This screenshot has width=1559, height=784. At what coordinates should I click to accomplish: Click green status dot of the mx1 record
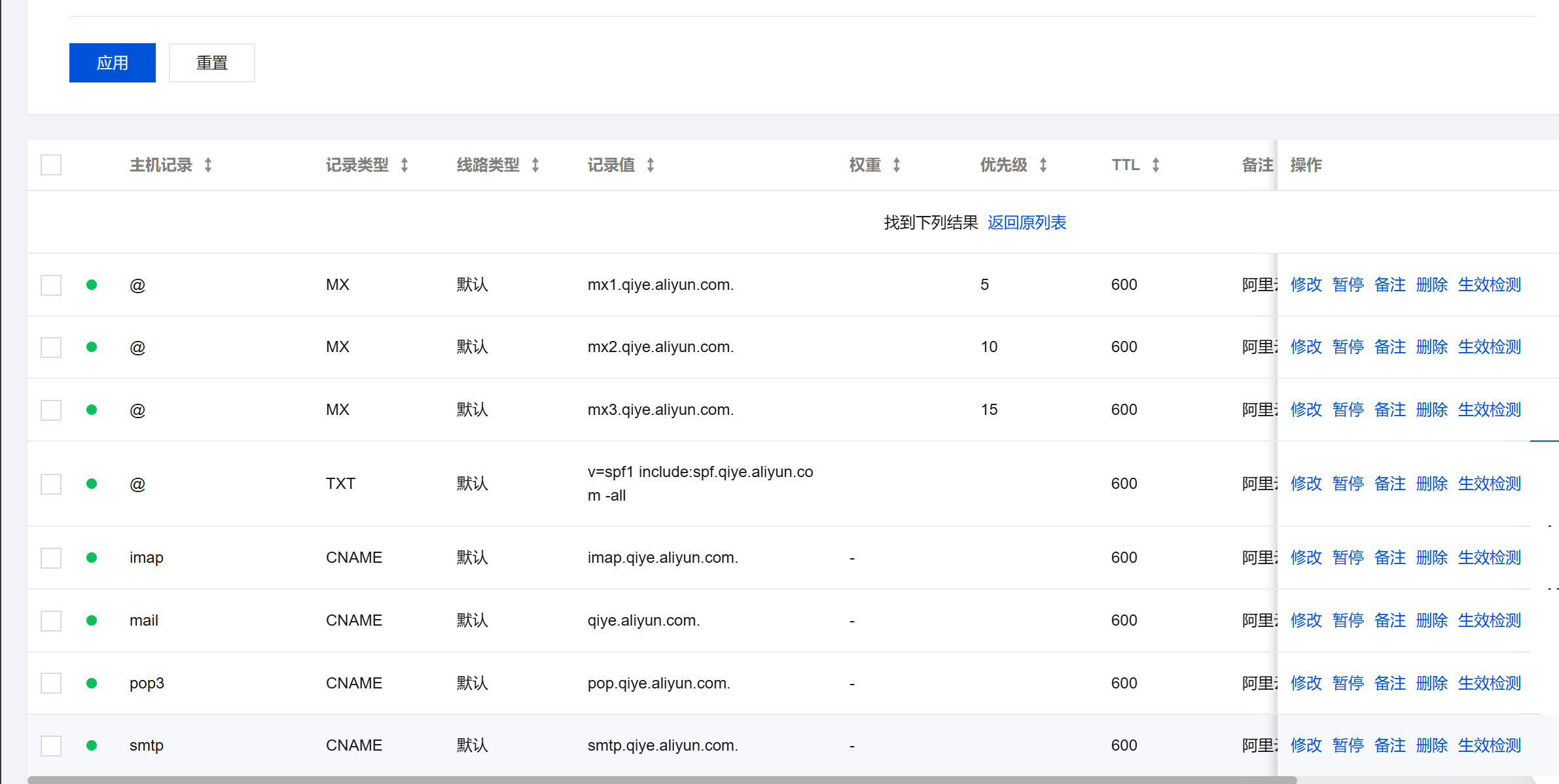pos(92,285)
